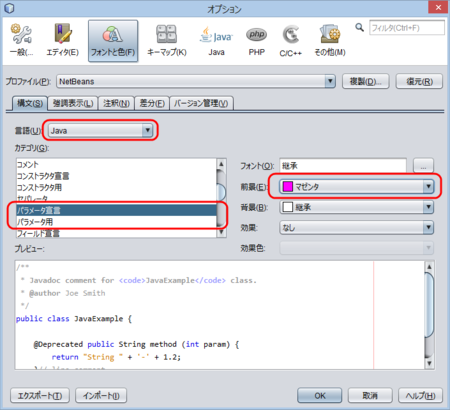Click the Duplicate (複製) button
Screen dimensions: 450x410
point(365,81)
